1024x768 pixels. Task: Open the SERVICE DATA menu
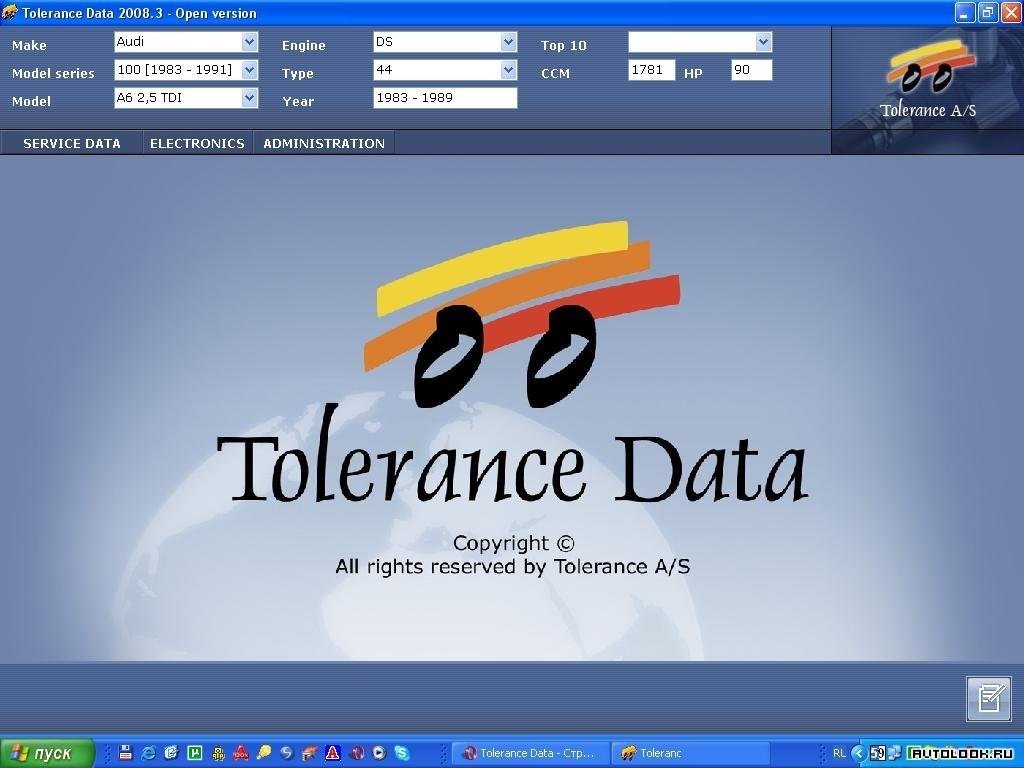[x=72, y=143]
